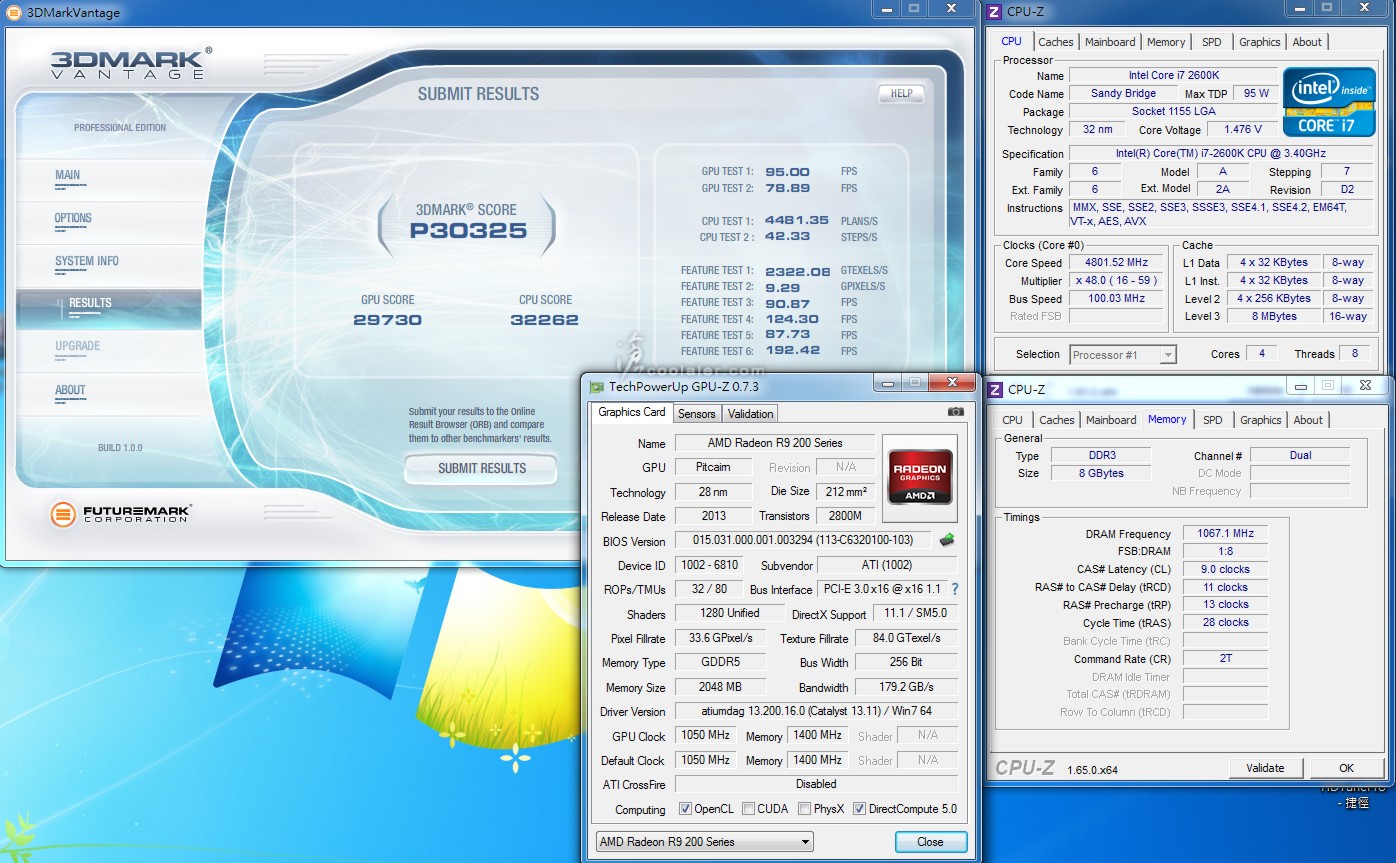Open SPD tab in lower CPU-Z window
Viewport: 1396px width, 863px height.
(x=1212, y=420)
